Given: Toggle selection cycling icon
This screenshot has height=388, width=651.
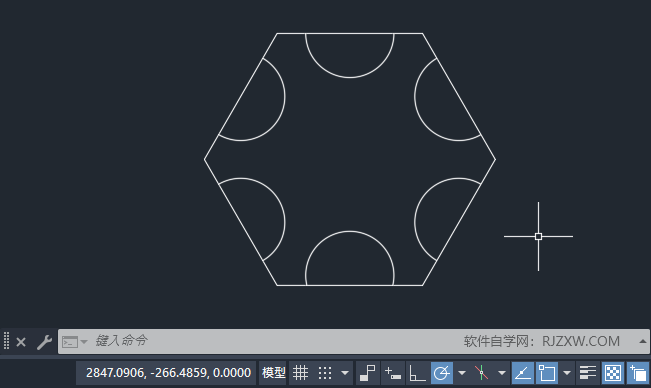Looking at the screenshot, I should tap(638, 373).
